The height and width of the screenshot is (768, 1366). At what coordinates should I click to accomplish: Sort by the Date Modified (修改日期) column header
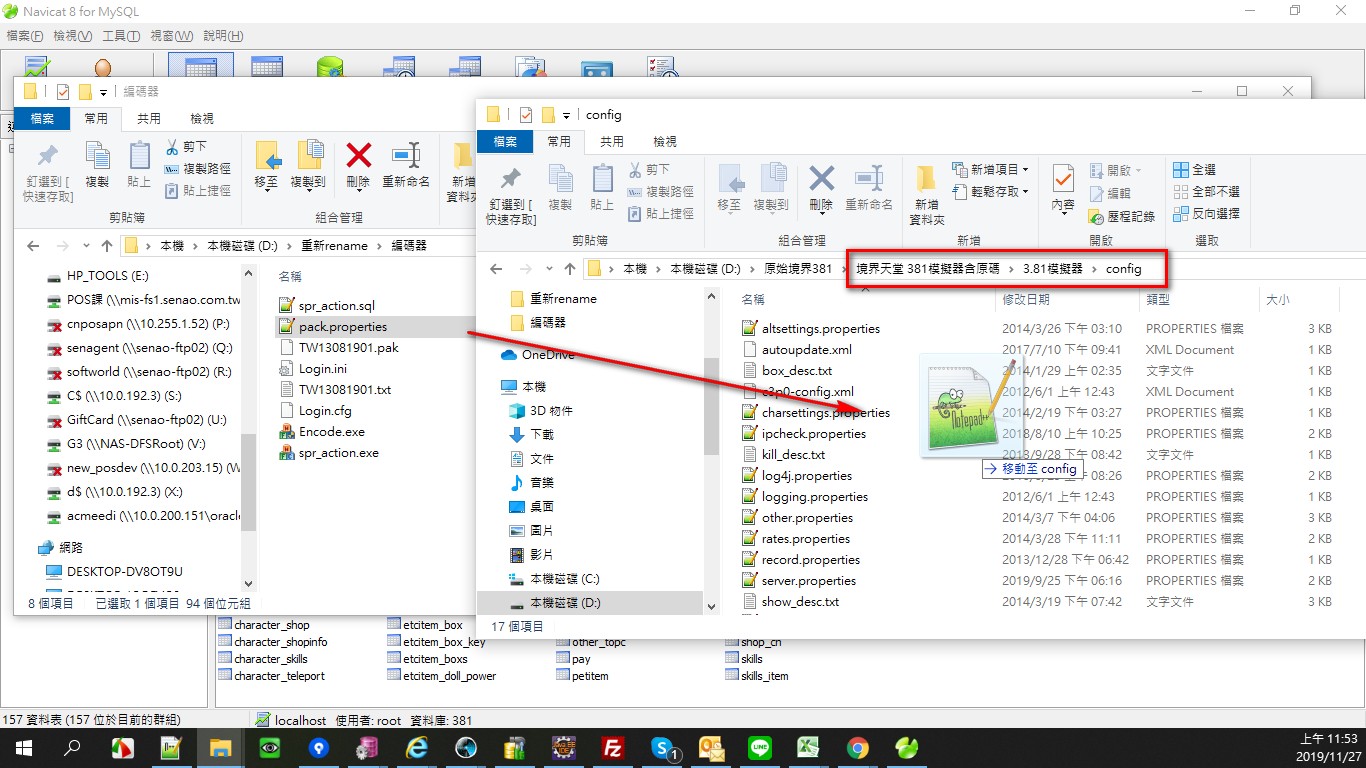[x=1026, y=299]
